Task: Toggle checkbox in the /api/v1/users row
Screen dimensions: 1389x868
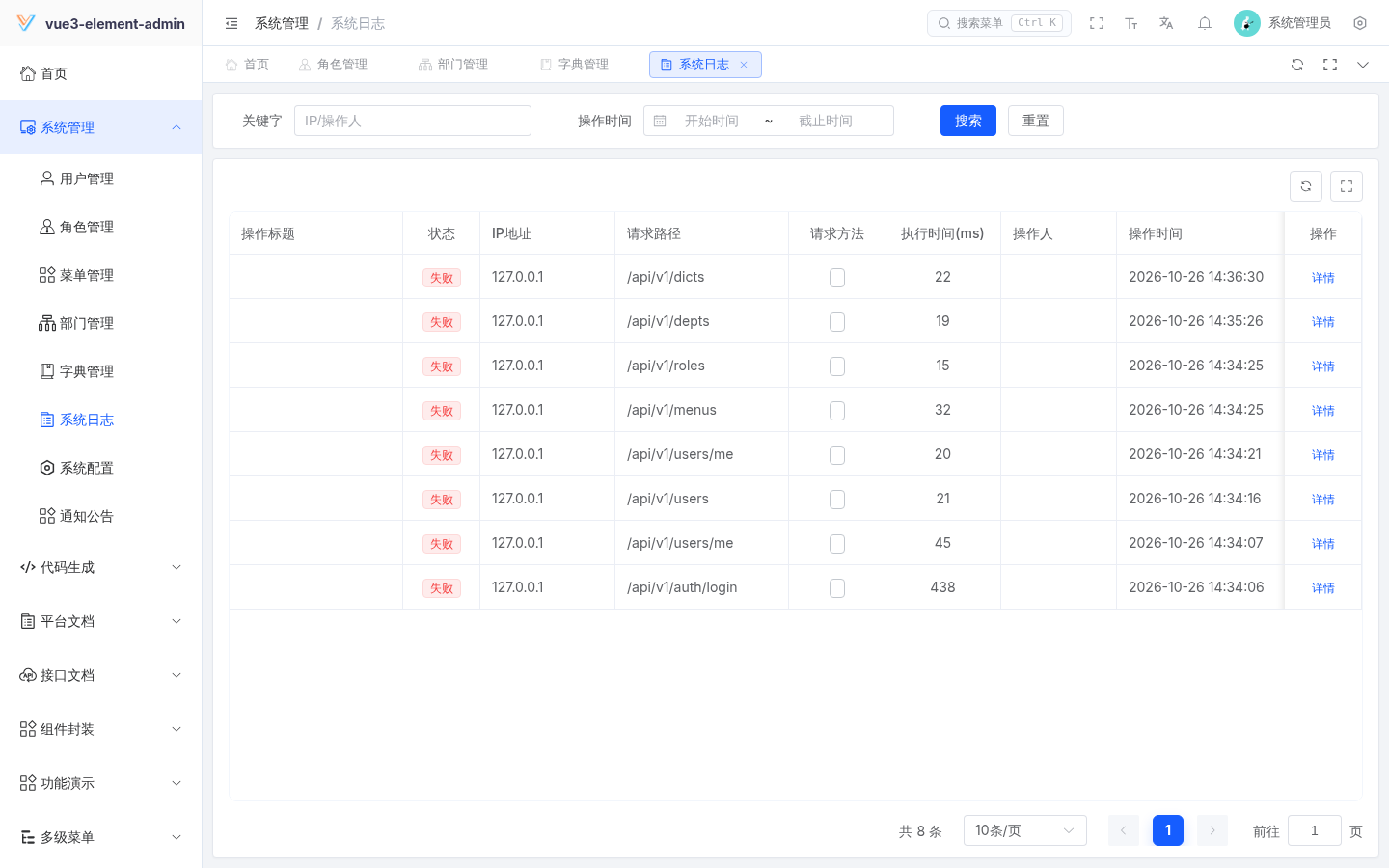Action: [x=837, y=500]
